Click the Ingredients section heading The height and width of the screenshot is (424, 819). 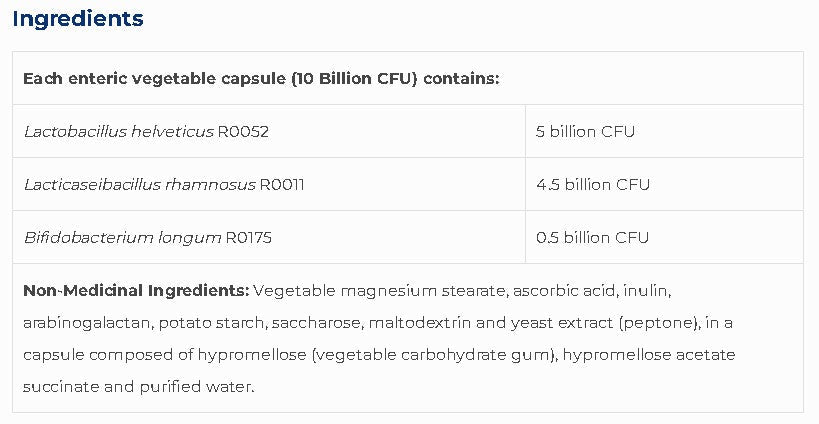pos(78,19)
